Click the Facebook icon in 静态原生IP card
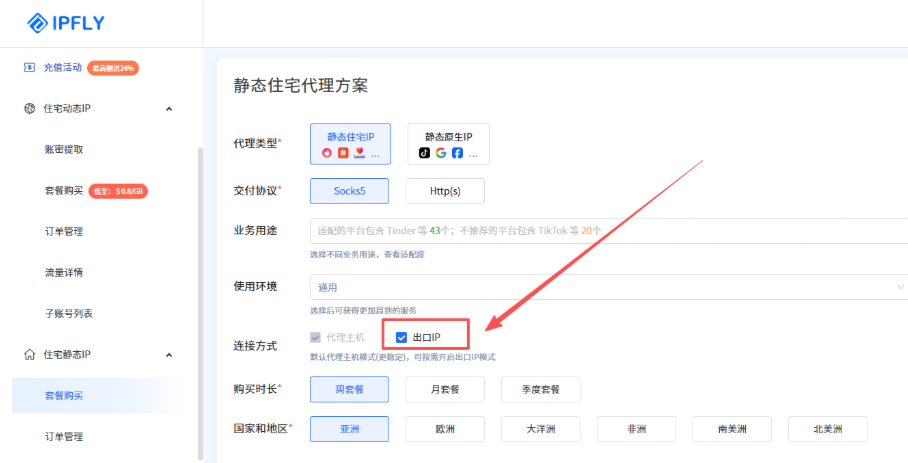 [x=457, y=153]
